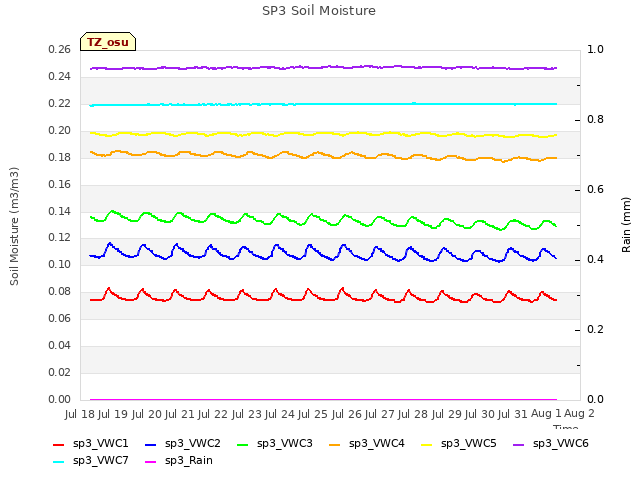
Task: Click the 0.14 left axis tick label
Action: coord(60,211)
